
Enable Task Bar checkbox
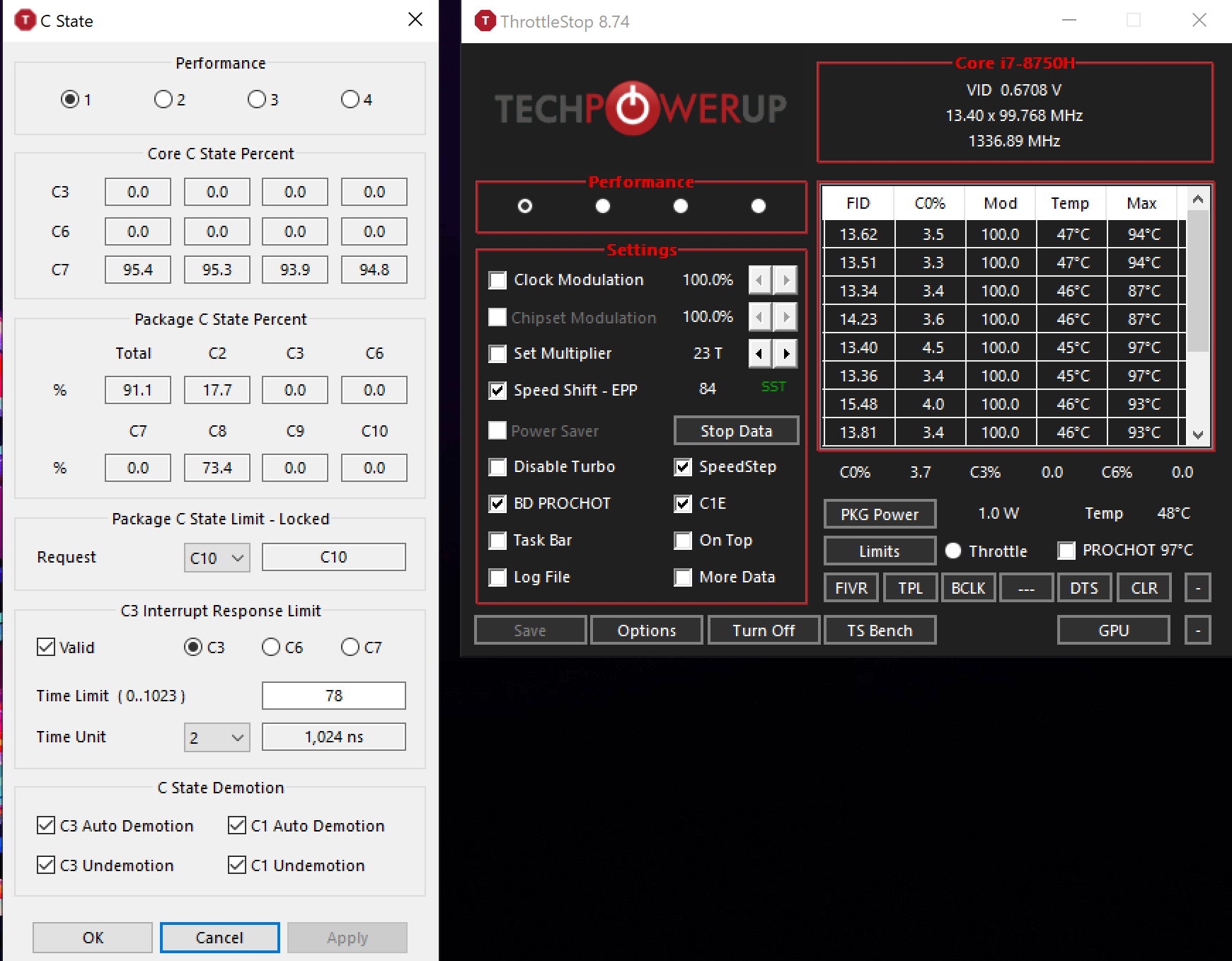(x=498, y=541)
